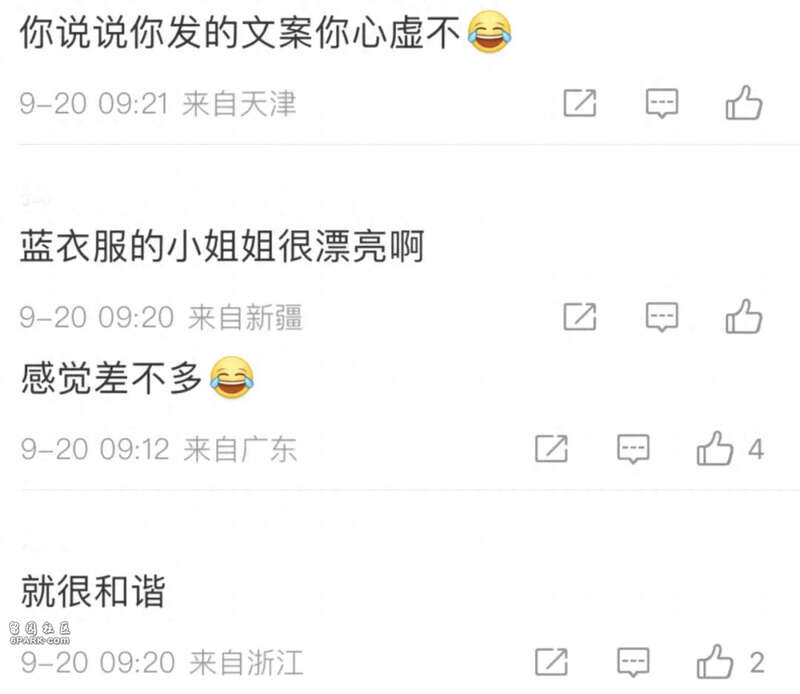Tap the repost icon on the 新疆 comment

point(580,317)
